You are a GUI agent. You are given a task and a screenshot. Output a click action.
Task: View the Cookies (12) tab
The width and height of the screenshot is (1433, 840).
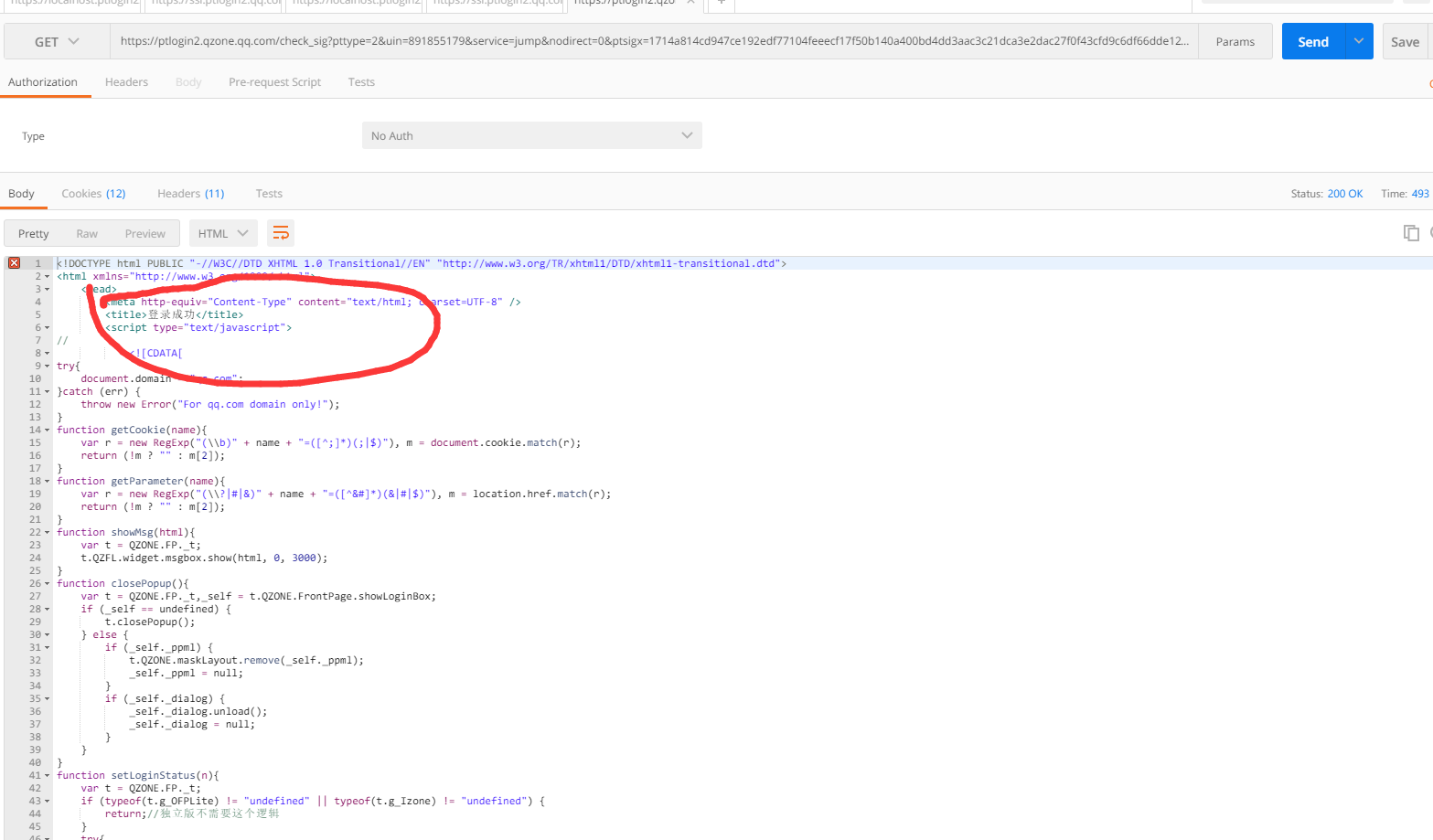[93, 194]
